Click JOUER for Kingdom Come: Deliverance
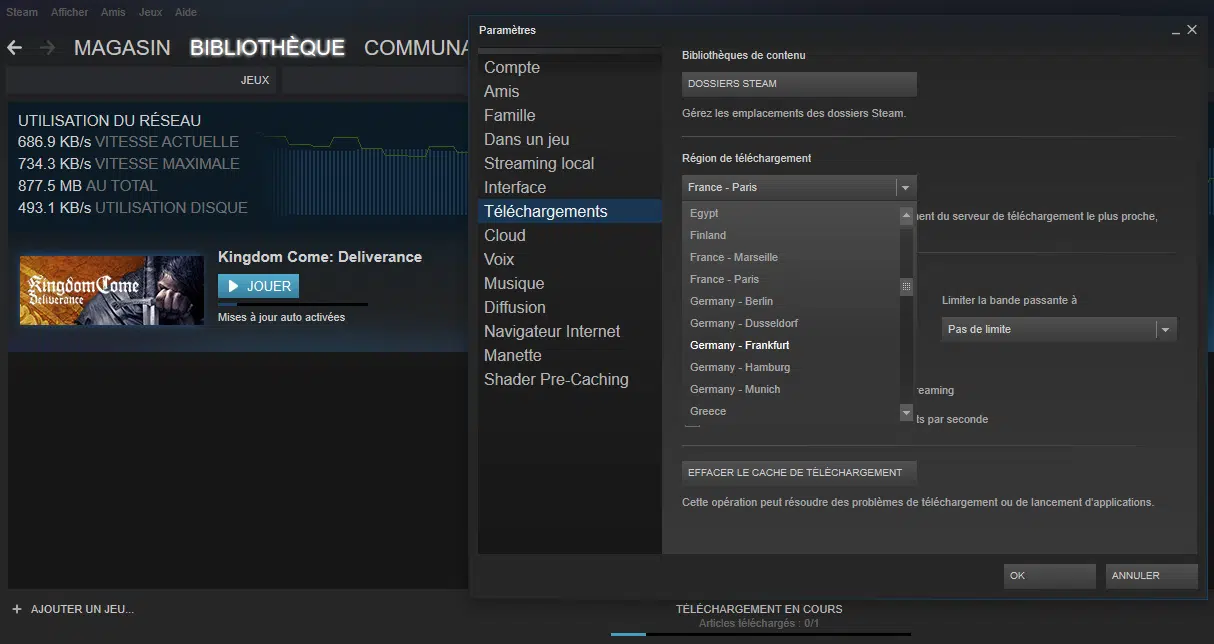Screen dimensions: 1214x644 coord(258,286)
